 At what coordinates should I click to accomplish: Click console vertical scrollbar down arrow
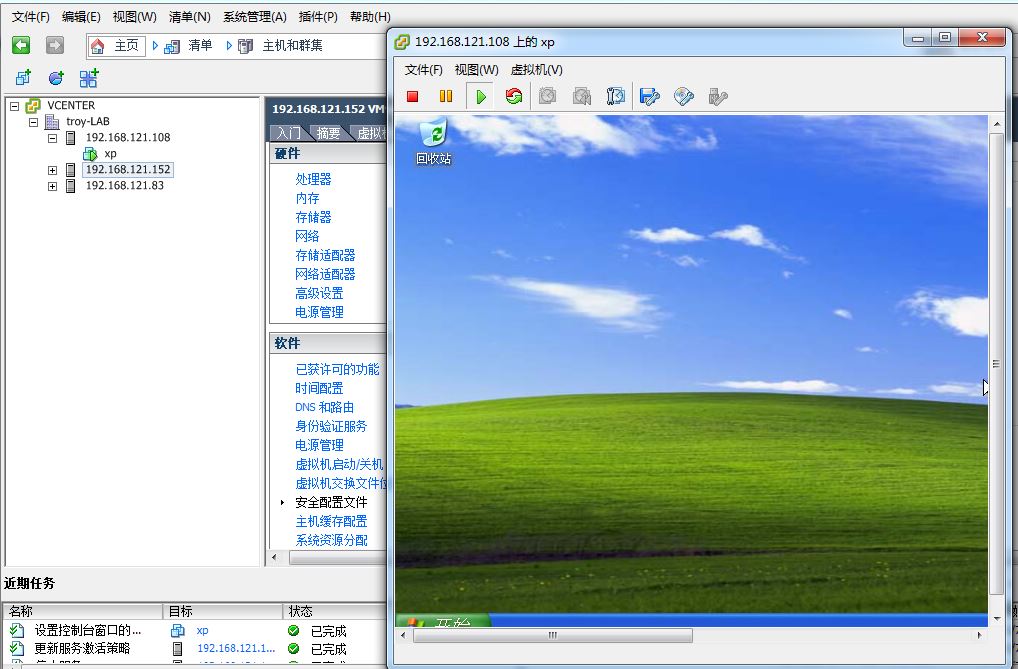point(997,619)
